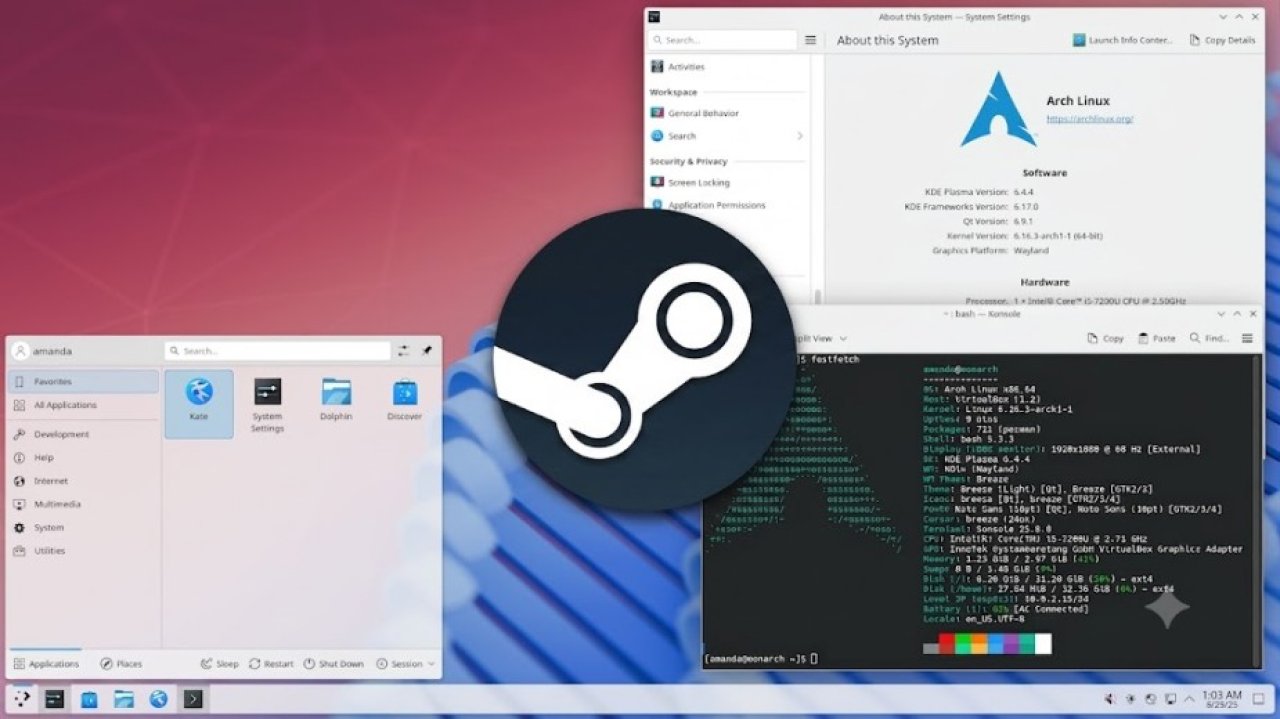This screenshot has height=719, width=1280.
Task: Open Screen Locking settings
Action: coord(727,182)
